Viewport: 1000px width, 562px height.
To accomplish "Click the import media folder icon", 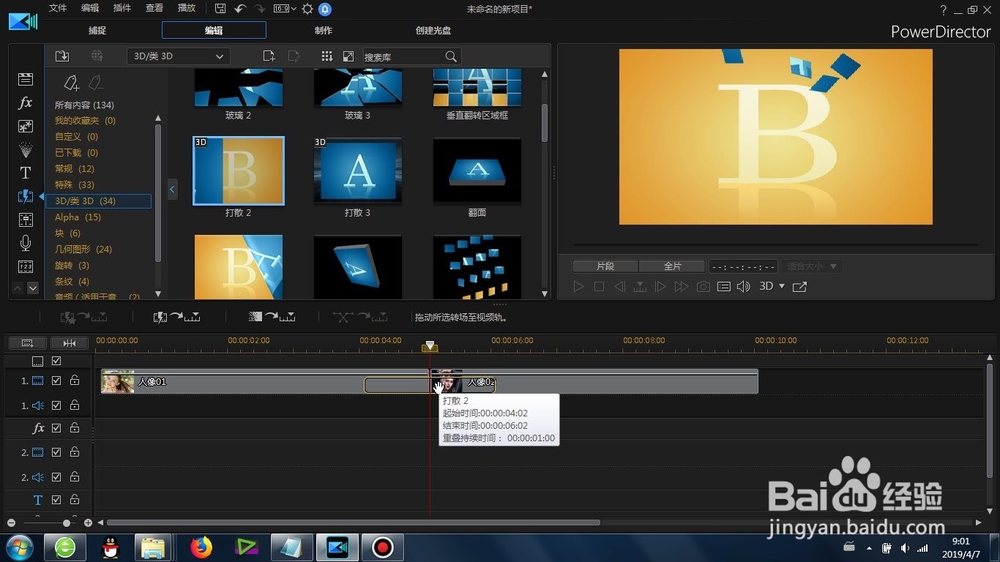I will coord(62,56).
